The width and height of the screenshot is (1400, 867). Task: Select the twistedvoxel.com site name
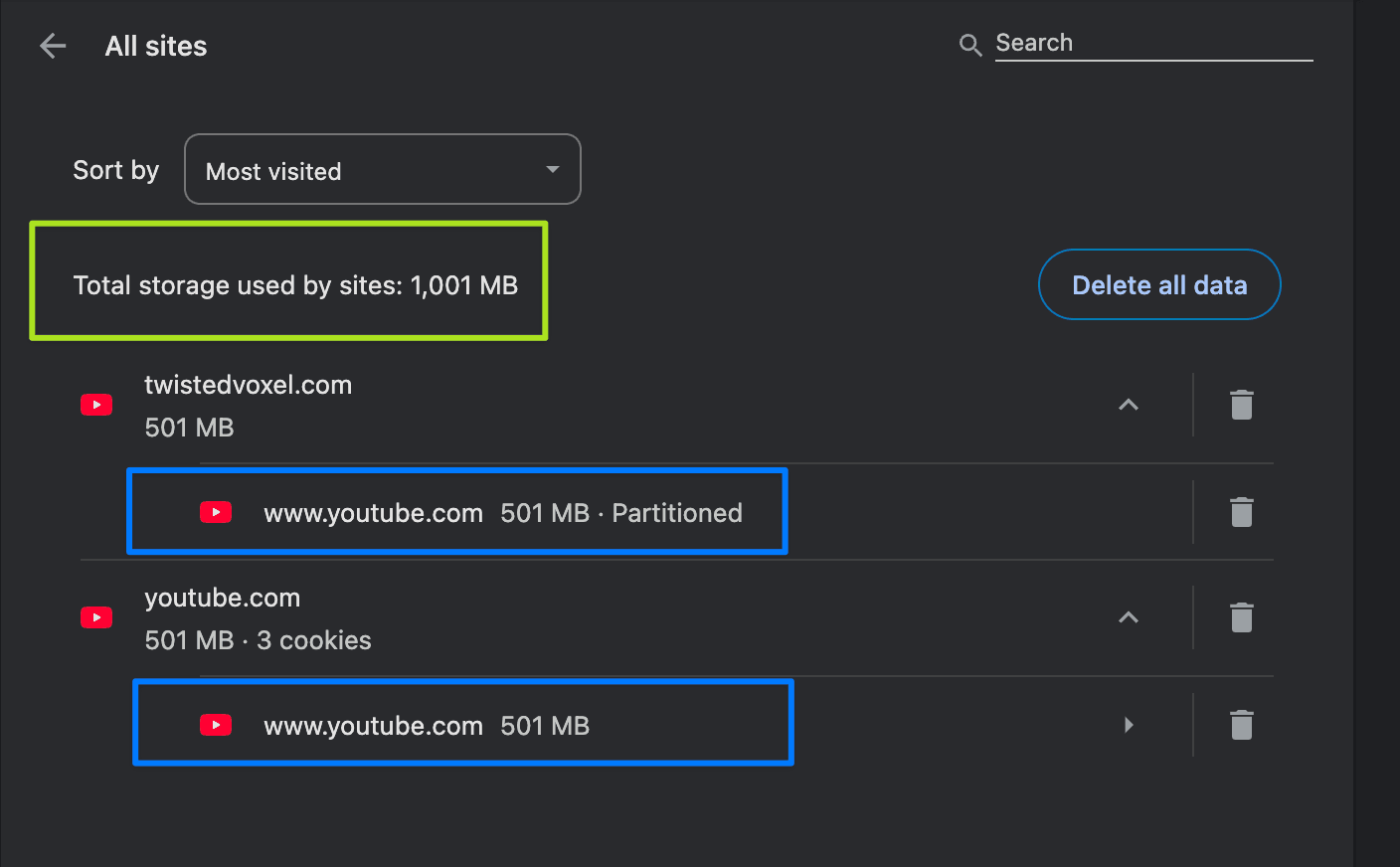coord(249,385)
